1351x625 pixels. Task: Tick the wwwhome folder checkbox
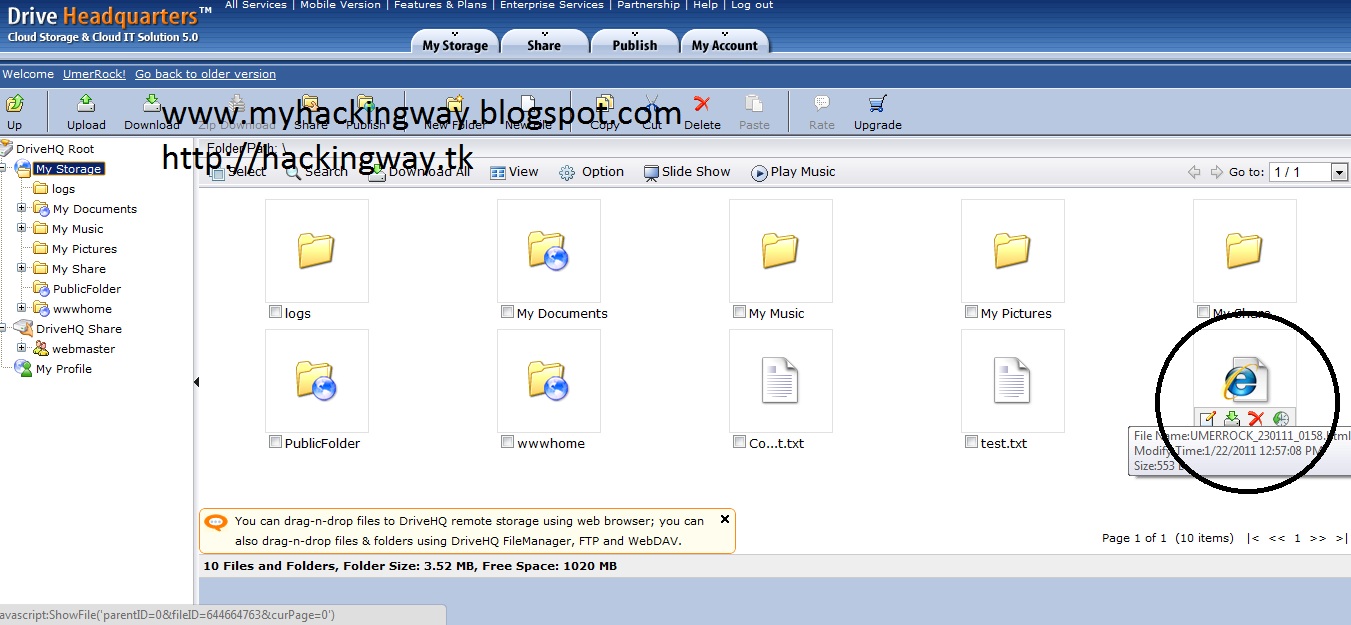coord(507,442)
